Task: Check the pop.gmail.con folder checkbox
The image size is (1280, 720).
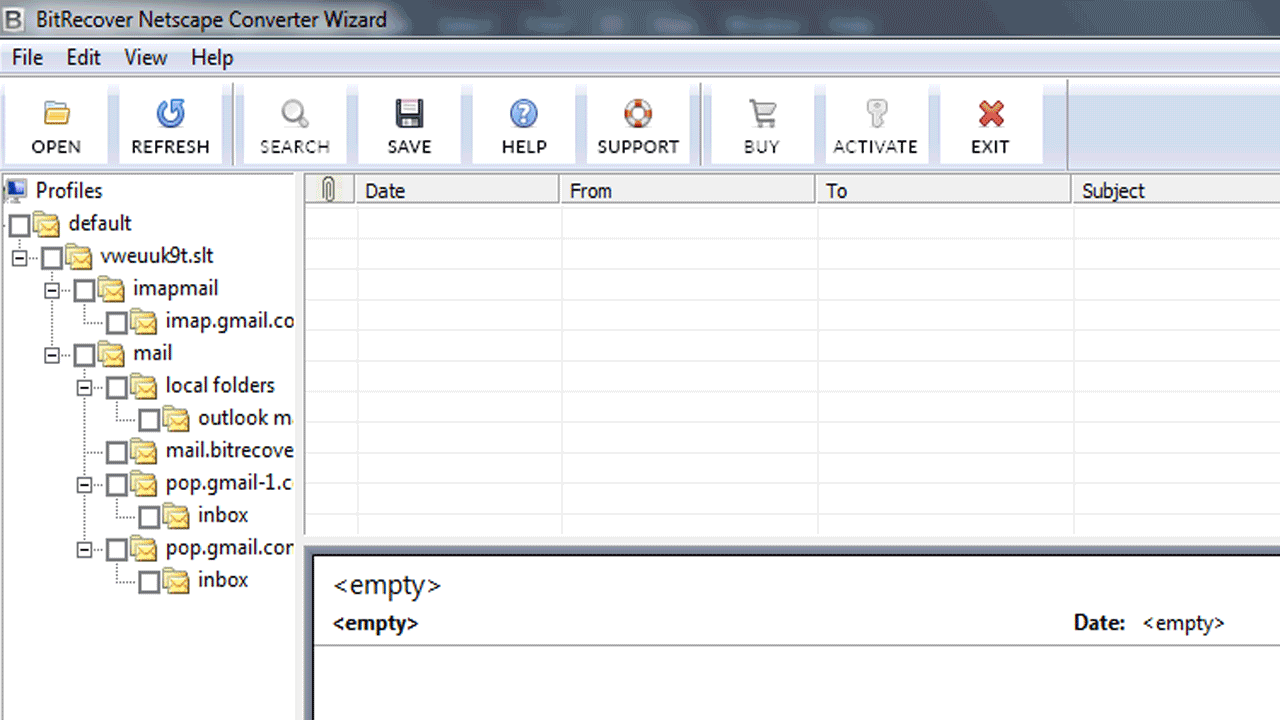Action: click(116, 549)
